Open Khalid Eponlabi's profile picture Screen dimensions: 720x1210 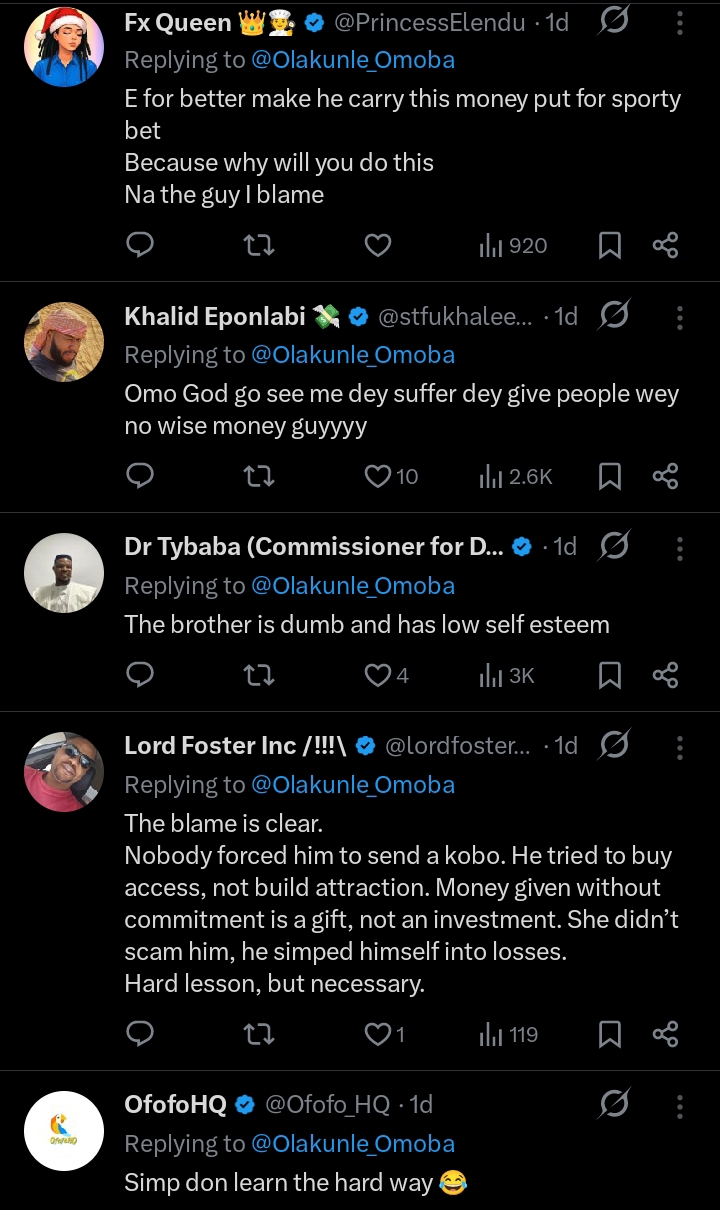64,342
